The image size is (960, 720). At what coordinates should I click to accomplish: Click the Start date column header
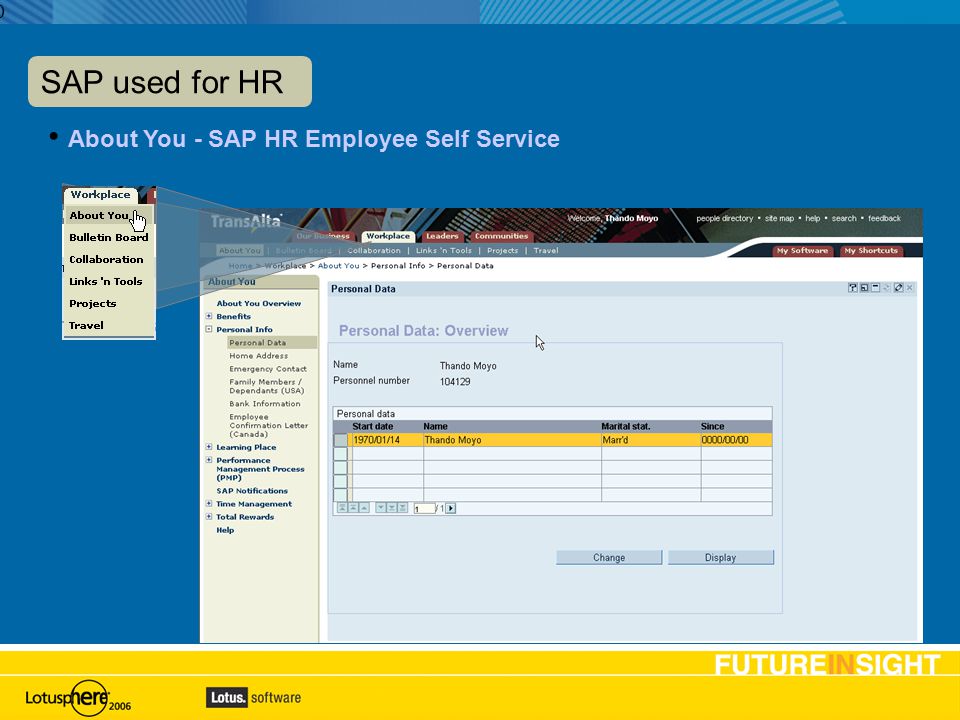click(373, 427)
